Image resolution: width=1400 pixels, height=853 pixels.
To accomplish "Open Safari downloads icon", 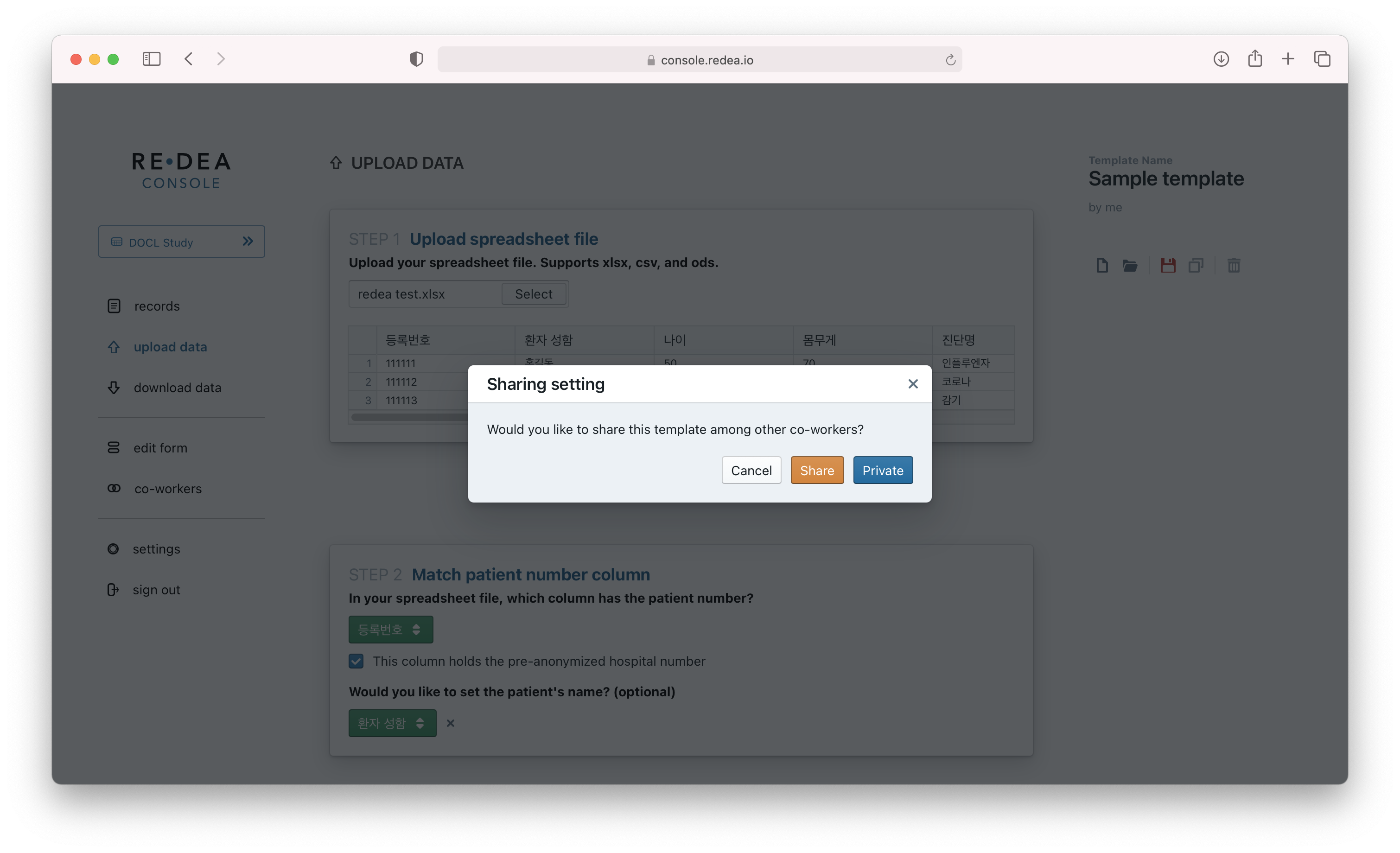I will click(1221, 59).
